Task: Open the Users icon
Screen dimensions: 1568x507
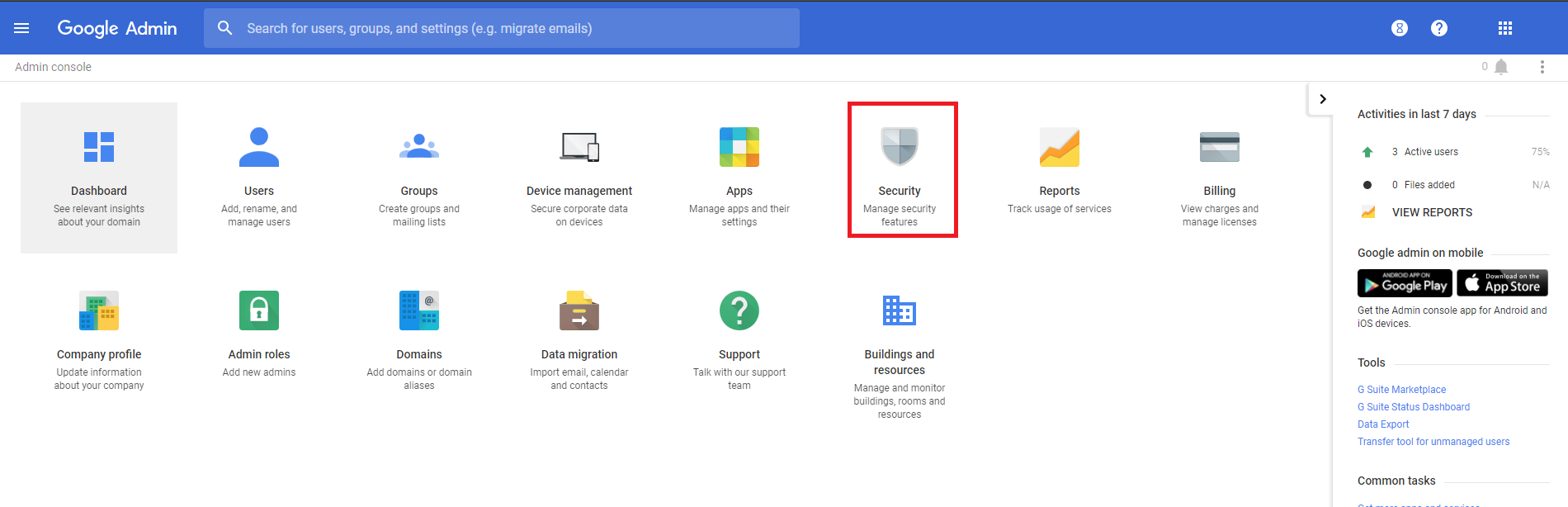Action: pos(259,147)
